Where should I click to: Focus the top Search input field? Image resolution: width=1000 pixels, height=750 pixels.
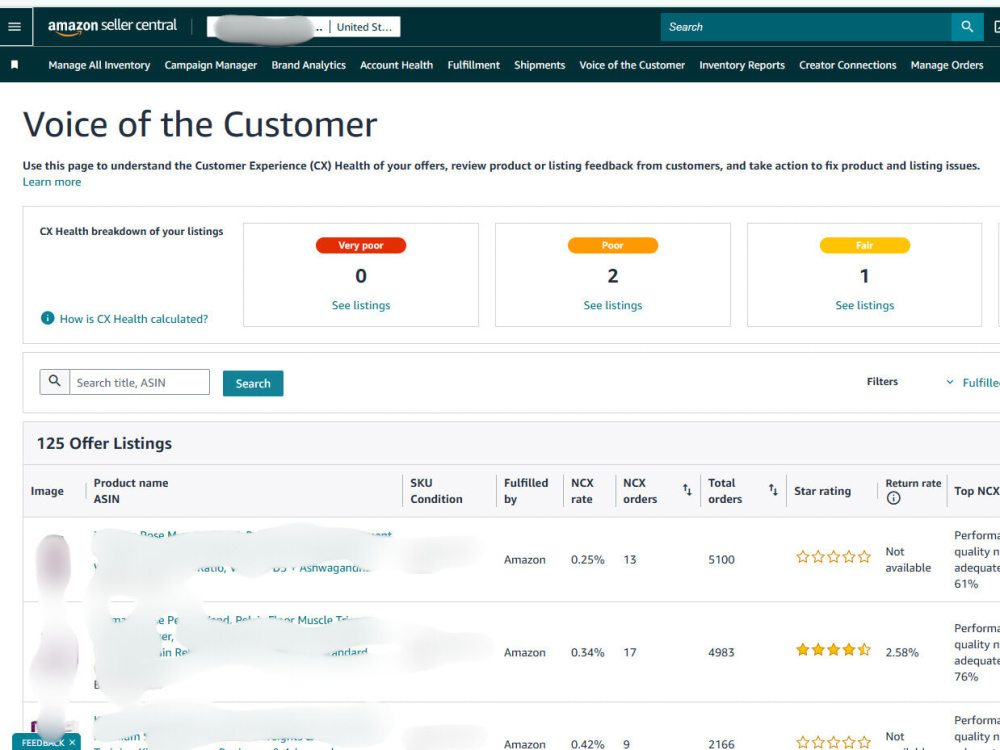point(806,27)
